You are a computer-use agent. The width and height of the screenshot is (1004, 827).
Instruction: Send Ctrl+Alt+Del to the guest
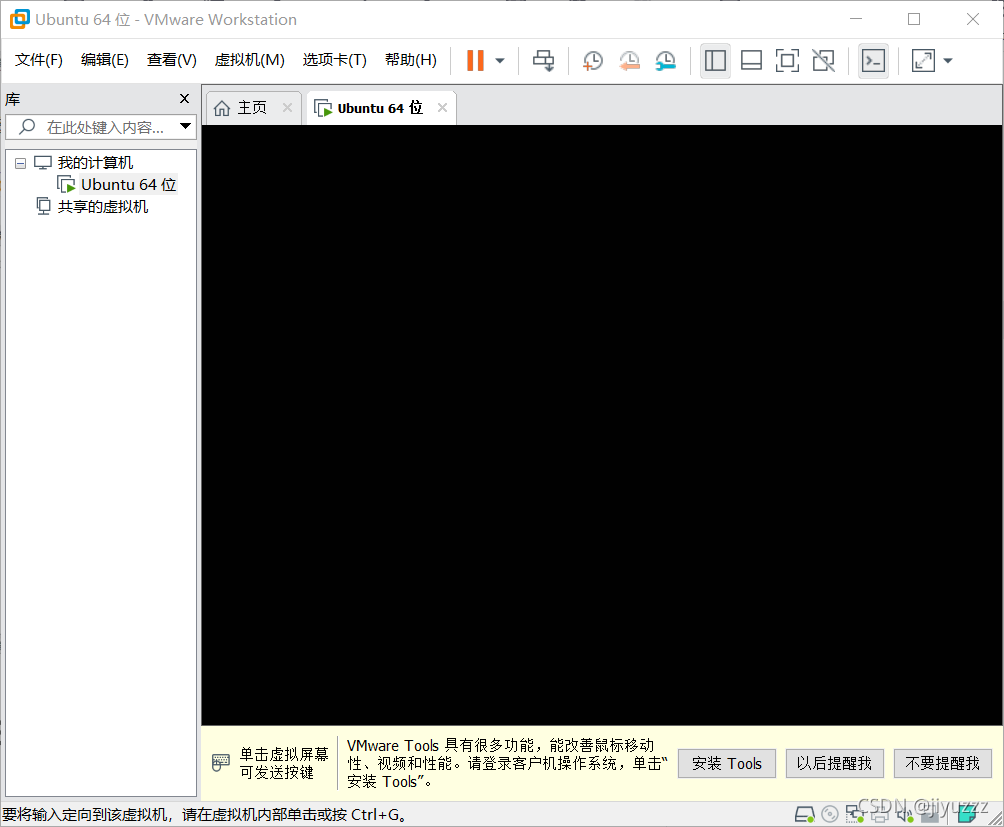pyautogui.click(x=543, y=60)
